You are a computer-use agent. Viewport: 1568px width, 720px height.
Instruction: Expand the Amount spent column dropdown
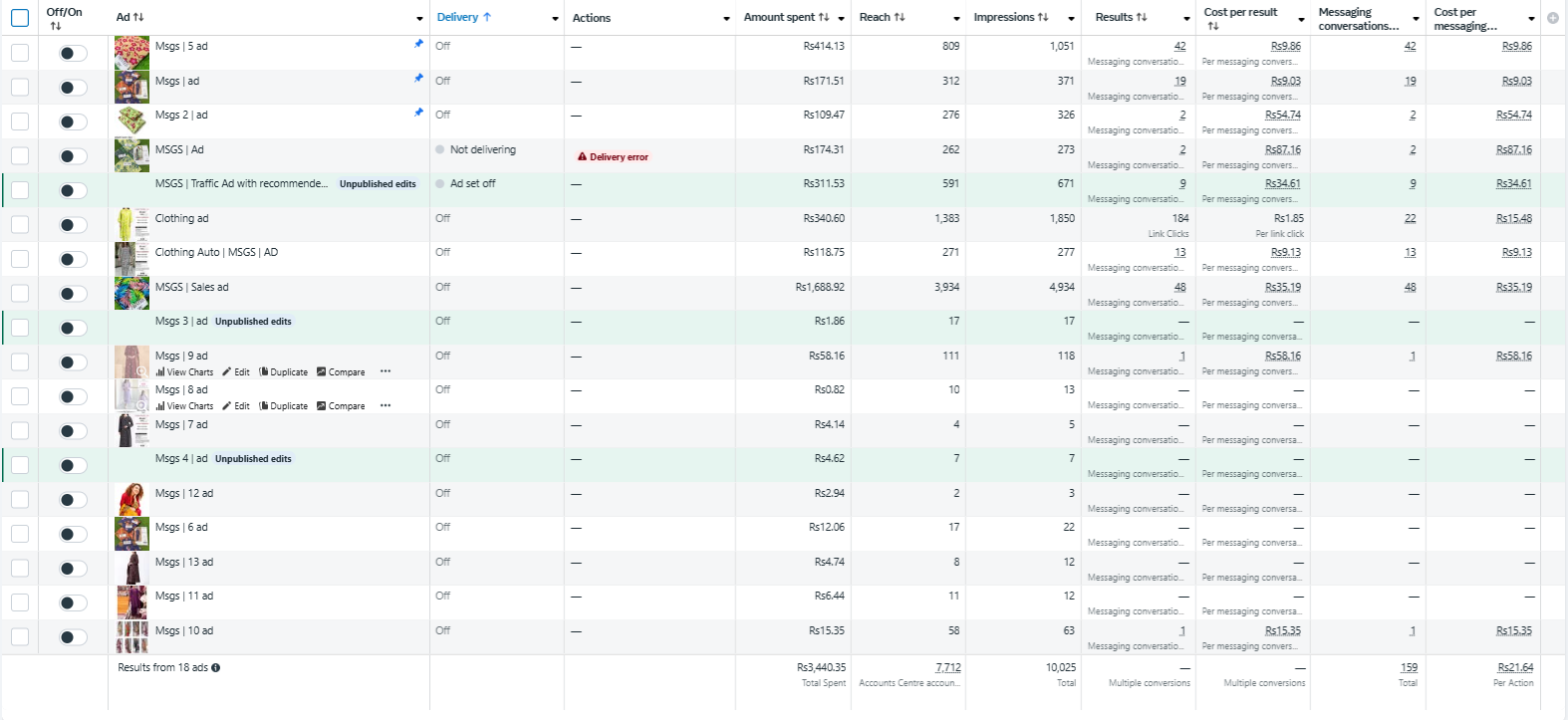tap(841, 19)
